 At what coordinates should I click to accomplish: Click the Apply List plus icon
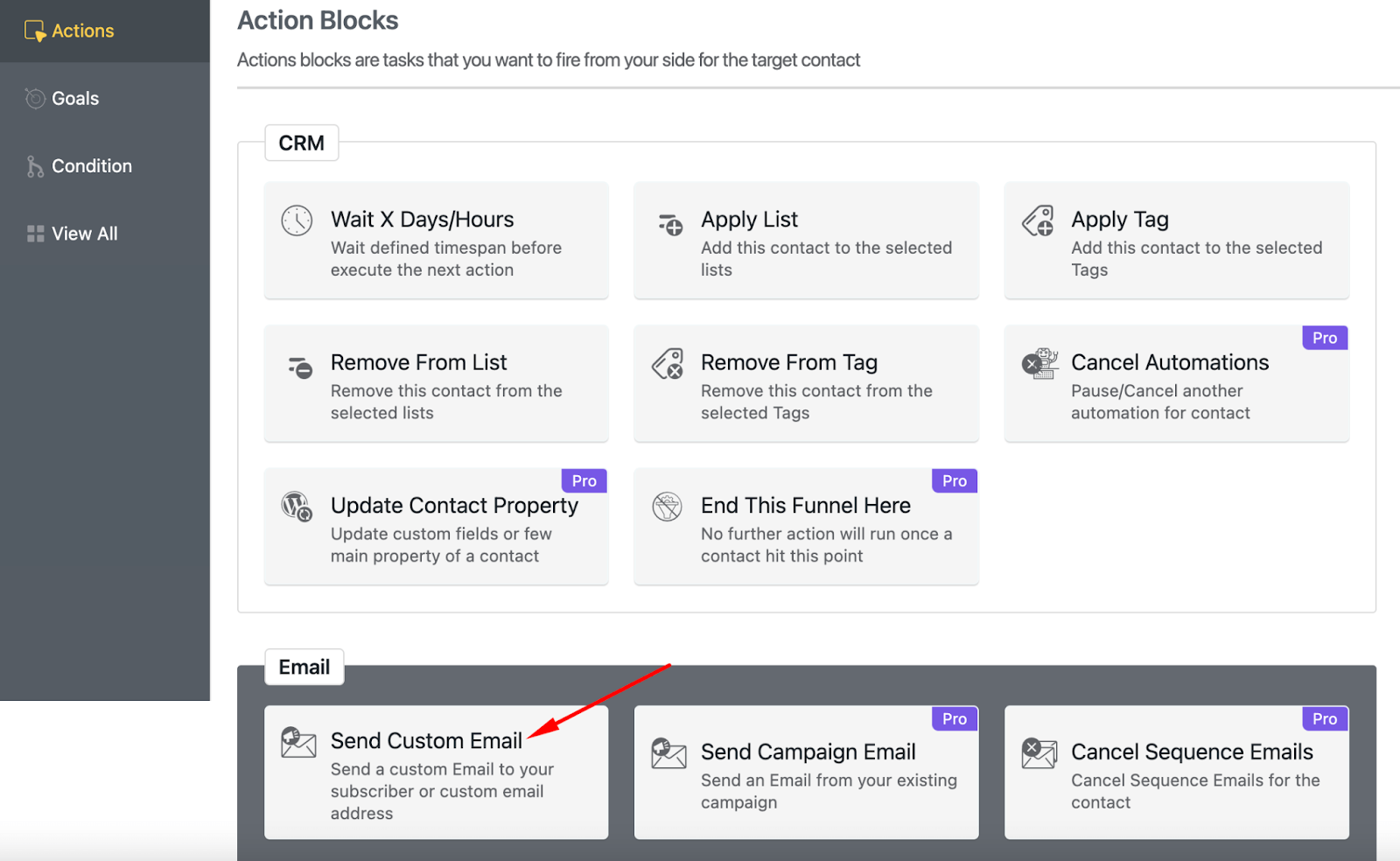pyautogui.click(x=670, y=225)
